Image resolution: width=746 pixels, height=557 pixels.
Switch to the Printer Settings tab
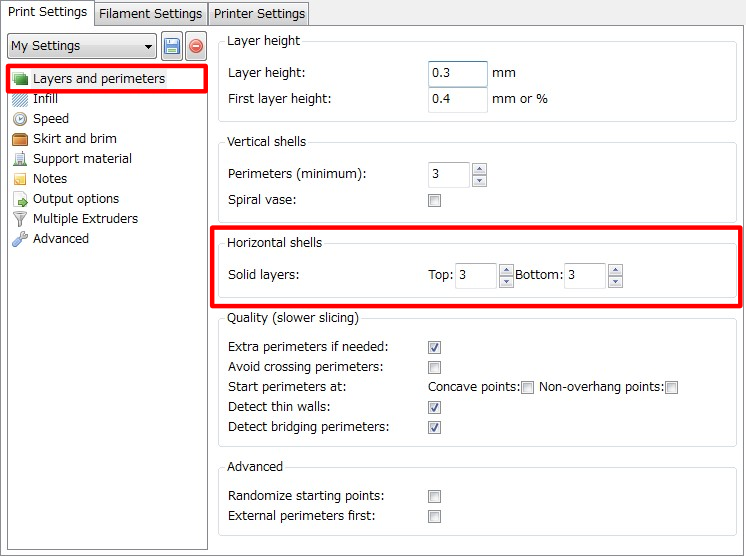(x=259, y=13)
